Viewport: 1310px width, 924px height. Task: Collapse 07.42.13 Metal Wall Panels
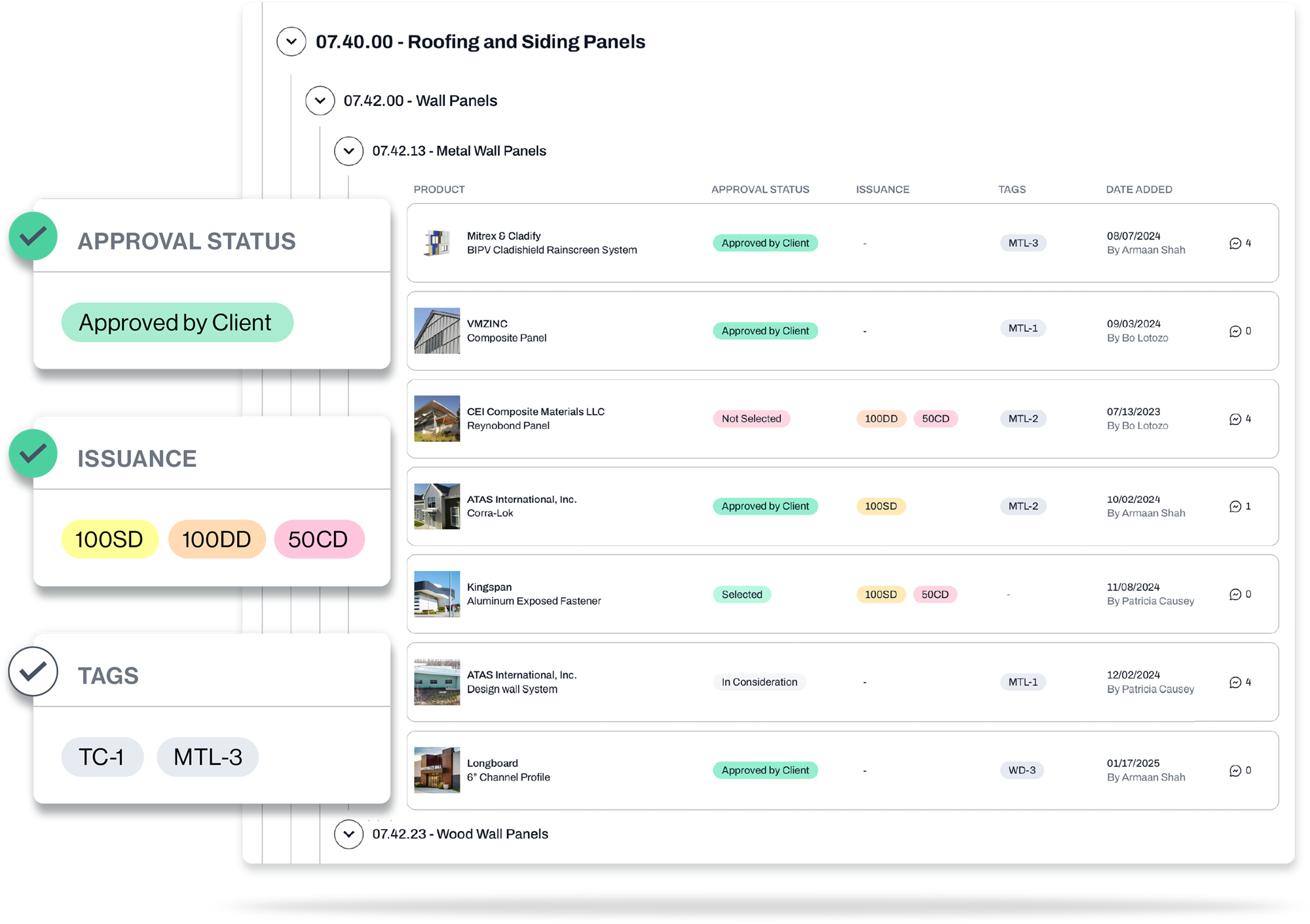349,151
